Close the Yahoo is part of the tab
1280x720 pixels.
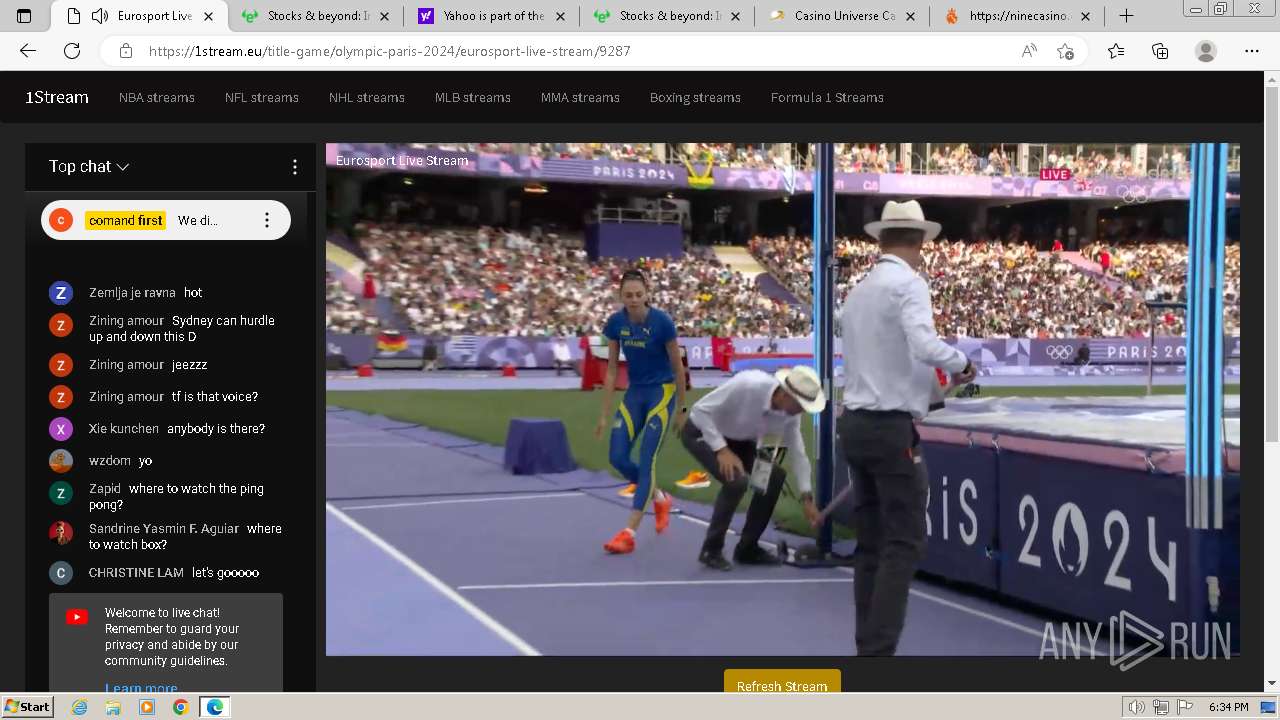coord(560,16)
